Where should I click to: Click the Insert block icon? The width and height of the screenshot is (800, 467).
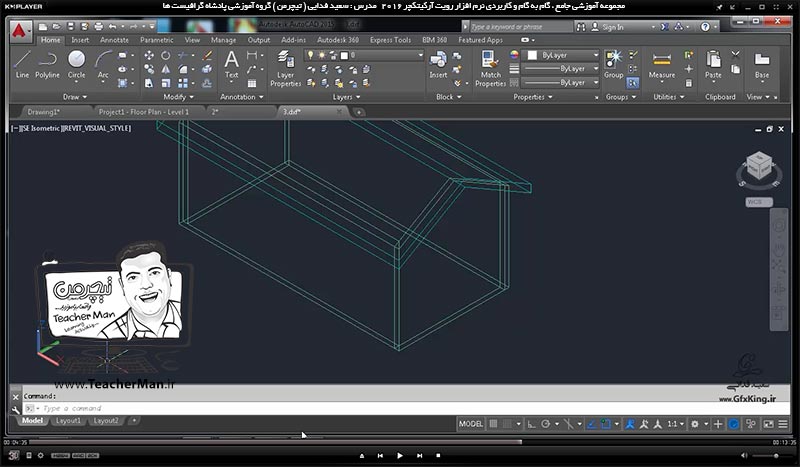[x=438, y=65]
